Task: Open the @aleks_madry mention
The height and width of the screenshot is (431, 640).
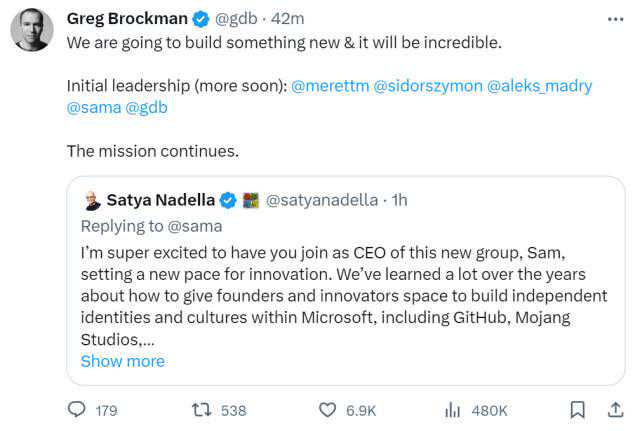Action: point(539,85)
